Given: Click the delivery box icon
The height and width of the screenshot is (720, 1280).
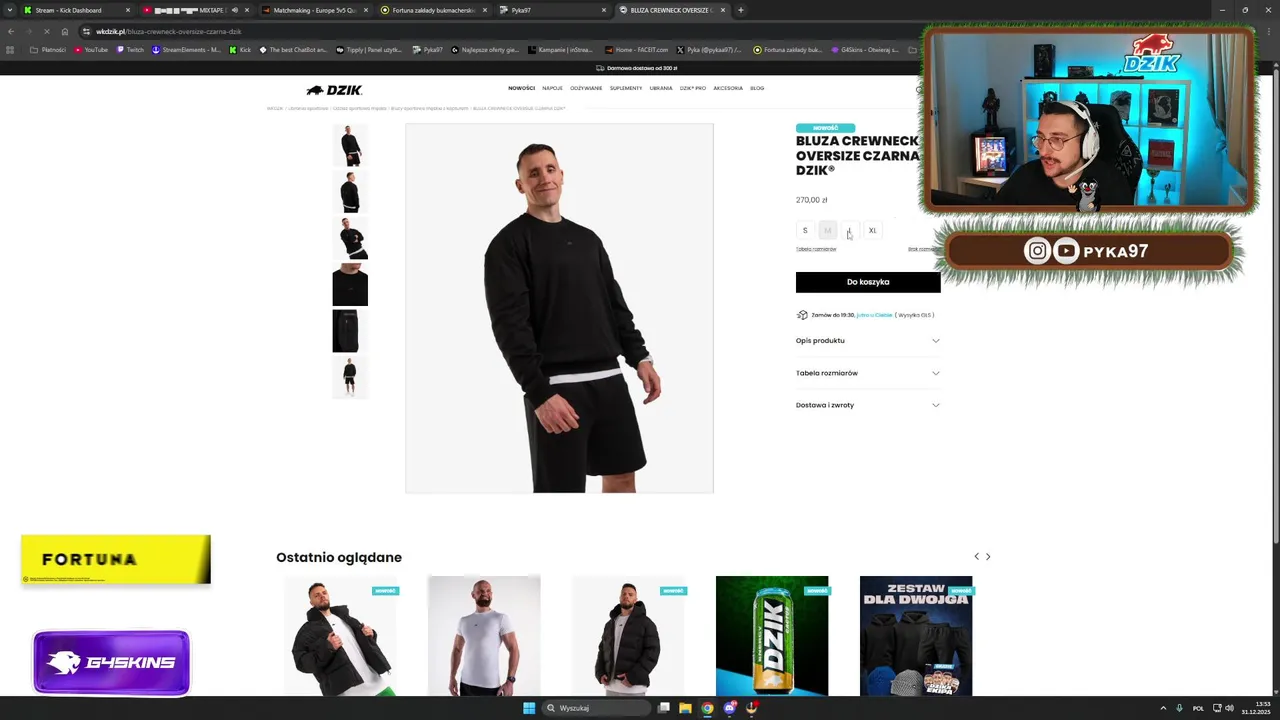Looking at the screenshot, I should [x=802, y=315].
